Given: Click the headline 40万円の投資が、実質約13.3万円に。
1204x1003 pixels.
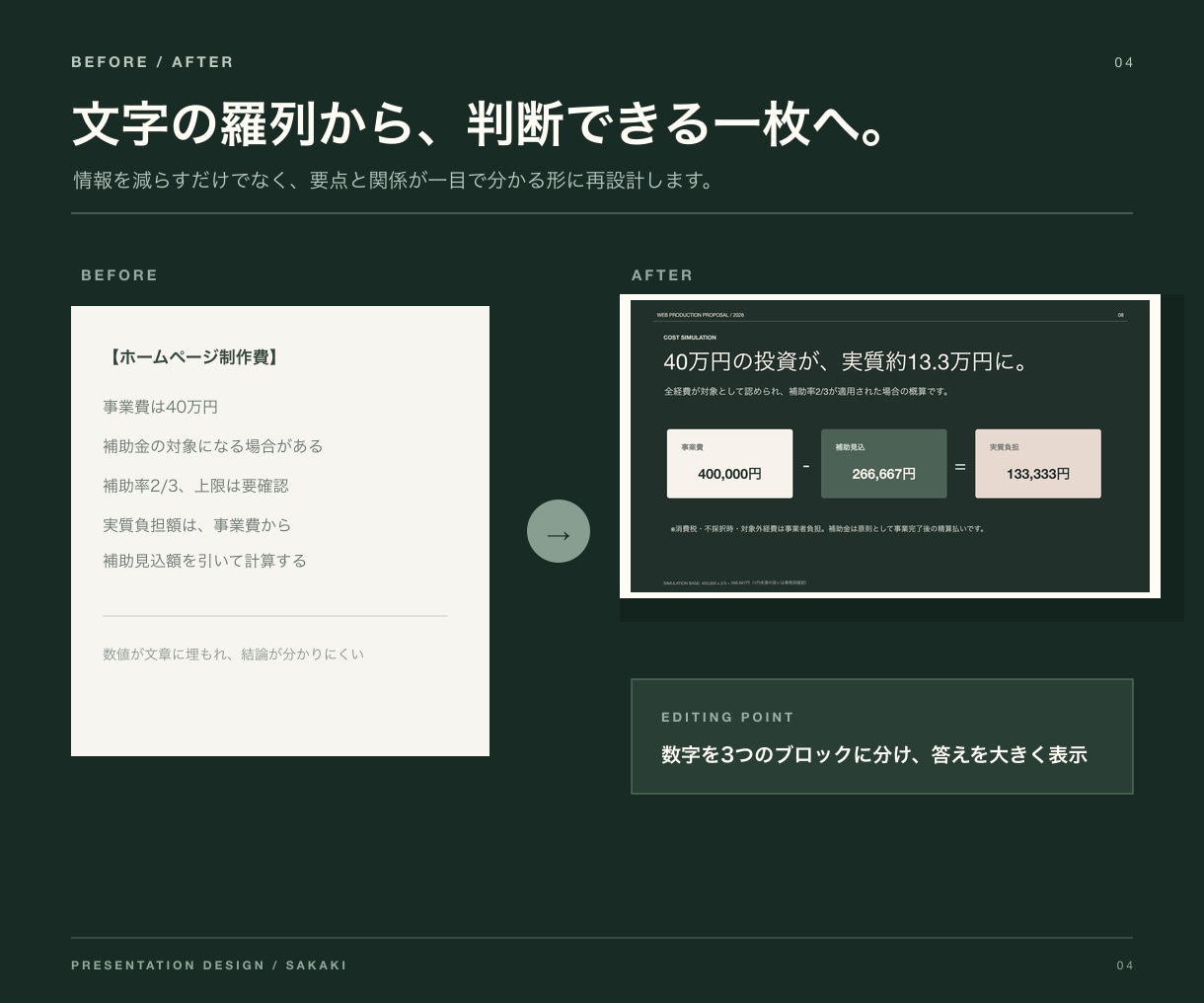Looking at the screenshot, I should (x=846, y=362).
